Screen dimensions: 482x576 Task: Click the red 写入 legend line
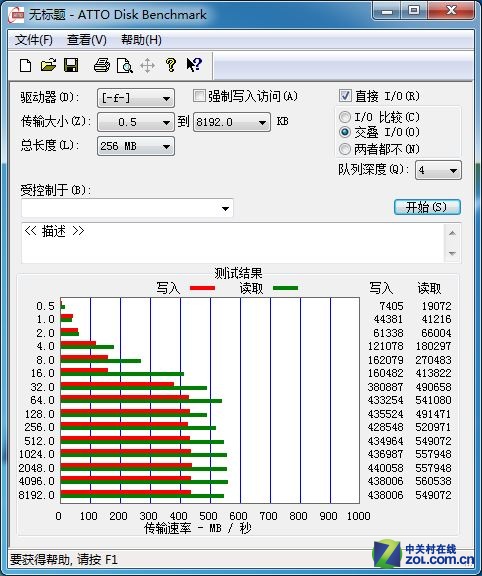202,288
